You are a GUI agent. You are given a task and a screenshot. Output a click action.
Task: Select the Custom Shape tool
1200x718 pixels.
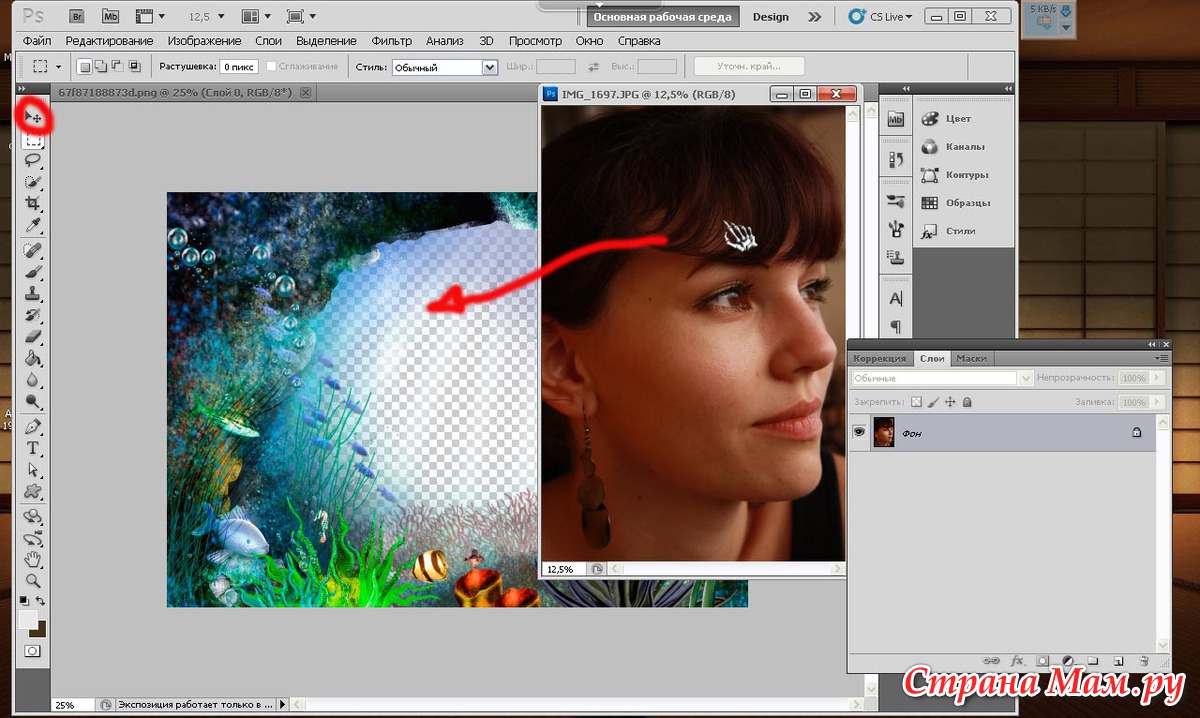click(33, 491)
